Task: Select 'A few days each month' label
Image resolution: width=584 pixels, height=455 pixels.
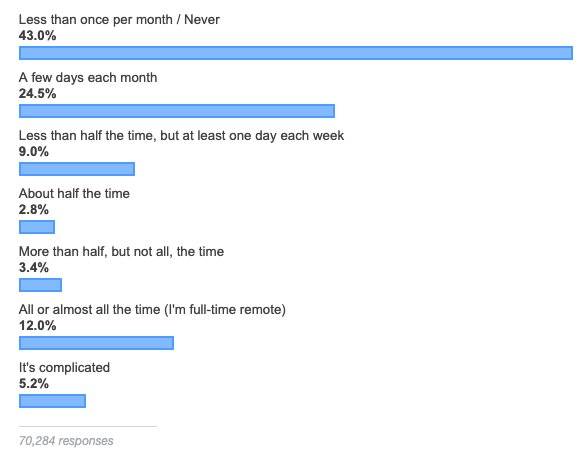Action: coord(88,77)
